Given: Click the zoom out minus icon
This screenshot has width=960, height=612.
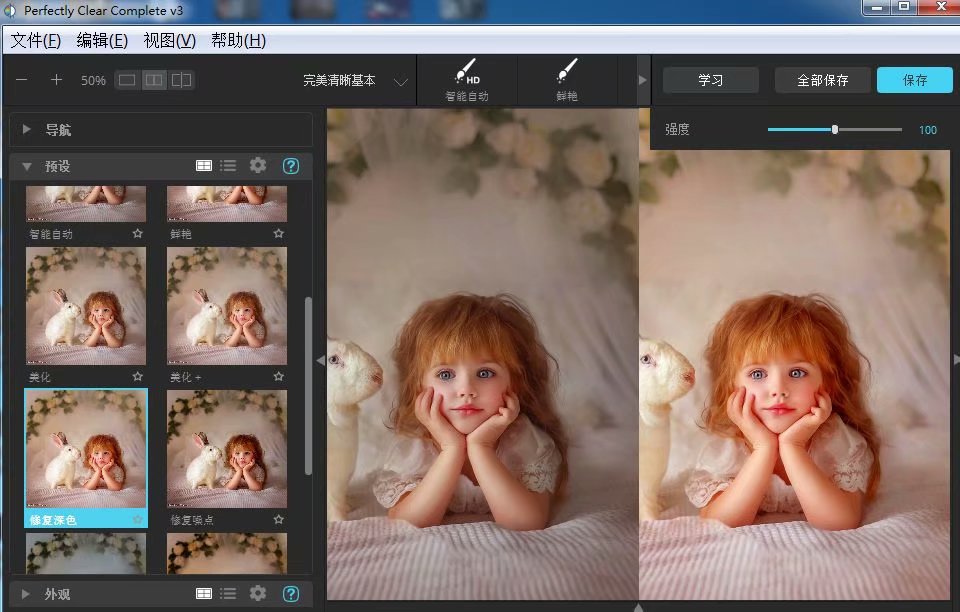Looking at the screenshot, I should pyautogui.click(x=21, y=80).
